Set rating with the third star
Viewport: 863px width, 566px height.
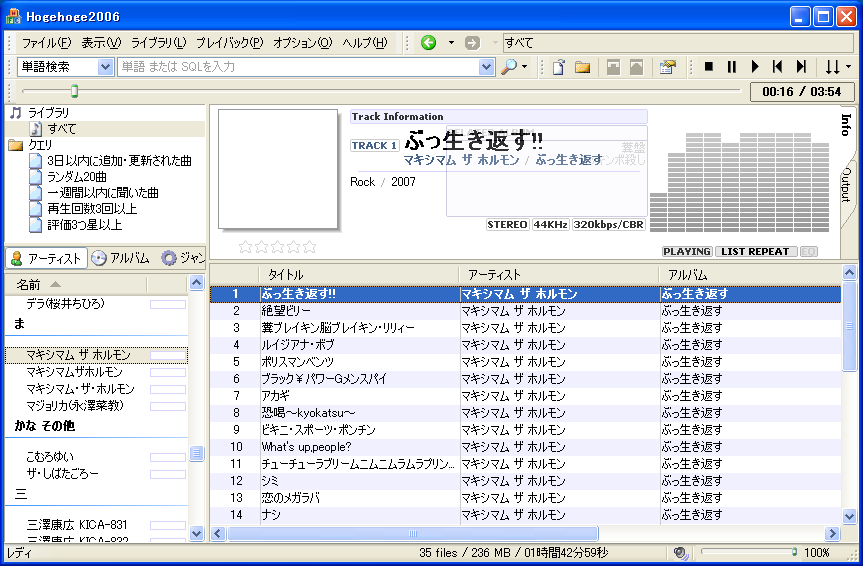click(277, 247)
